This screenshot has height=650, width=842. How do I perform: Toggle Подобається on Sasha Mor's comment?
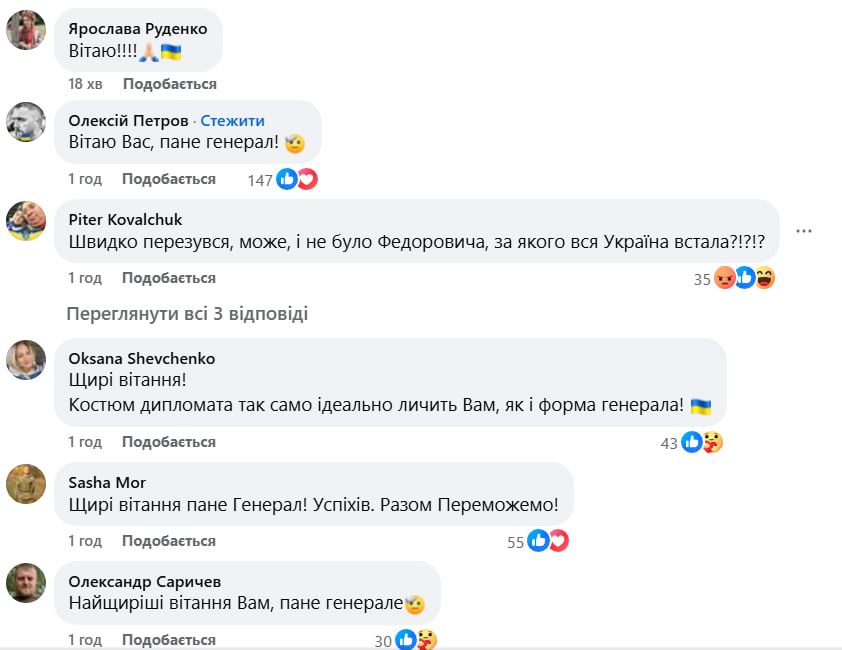click(x=169, y=541)
